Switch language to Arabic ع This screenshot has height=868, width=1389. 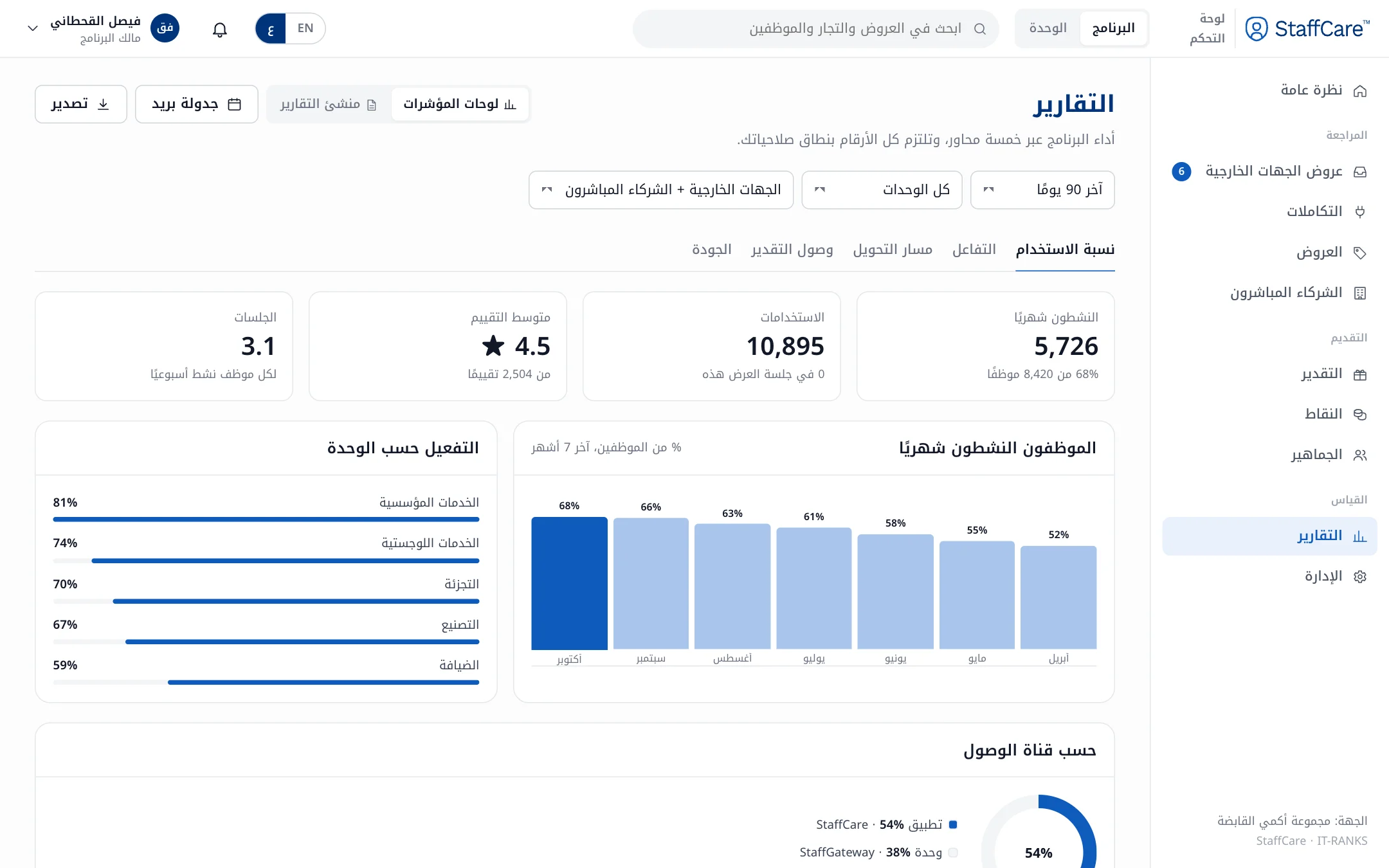pyautogui.click(x=271, y=28)
